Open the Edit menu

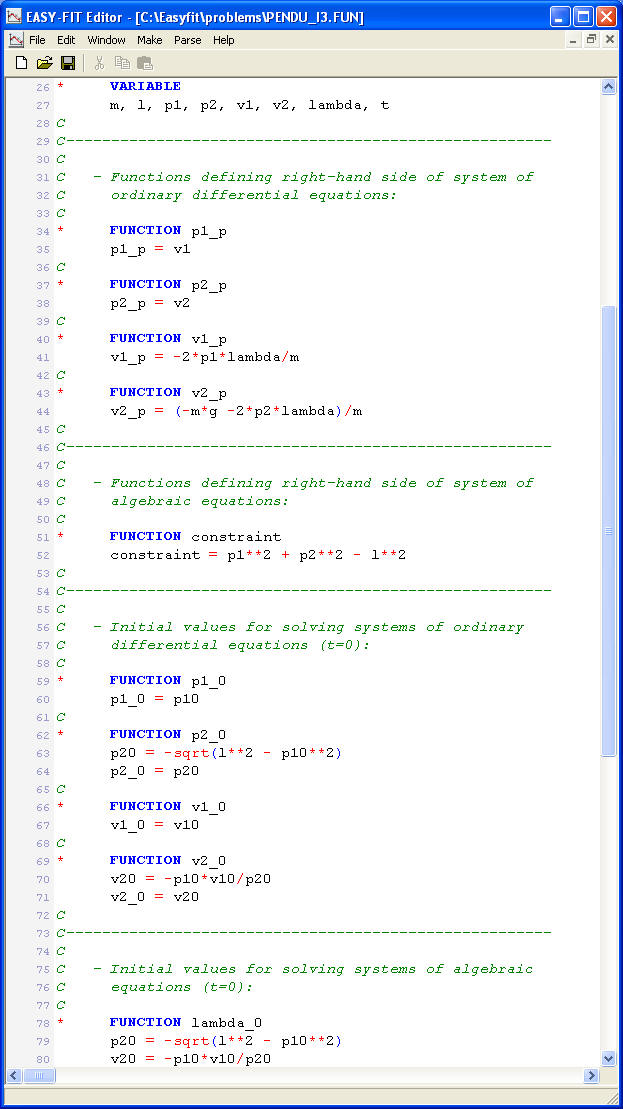point(66,40)
